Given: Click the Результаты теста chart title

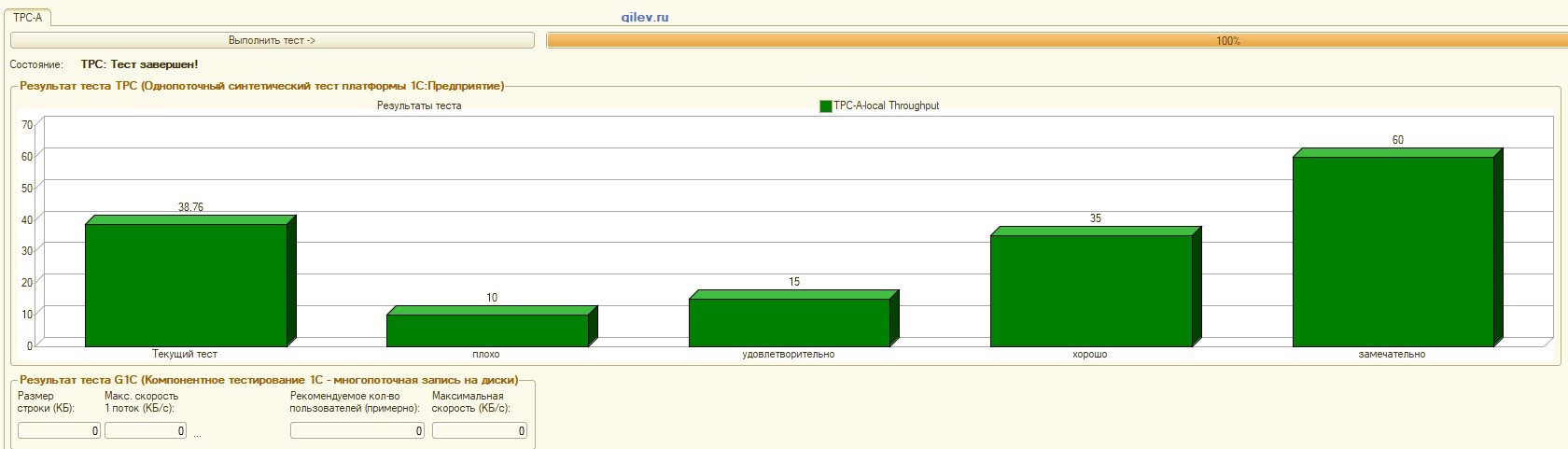Looking at the screenshot, I should [x=419, y=105].
